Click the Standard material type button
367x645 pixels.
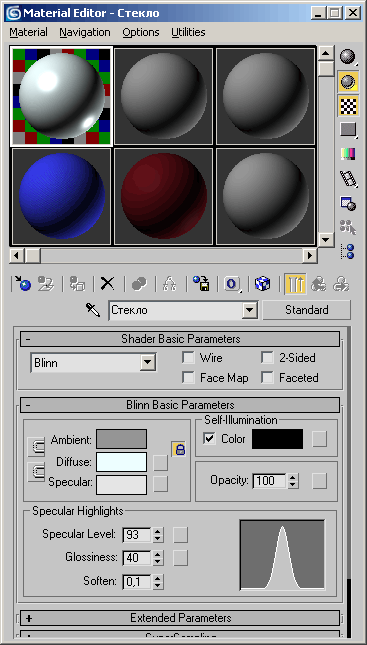click(x=307, y=310)
